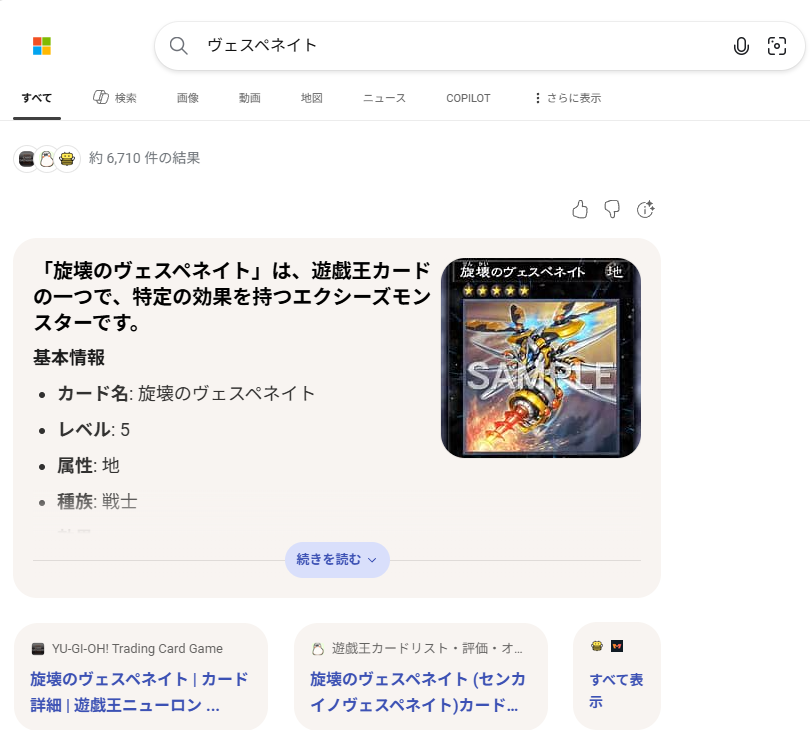Viewport: 810px width, 748px height.
Task: Expand answer with 続きを読む button
Action: [x=337, y=560]
